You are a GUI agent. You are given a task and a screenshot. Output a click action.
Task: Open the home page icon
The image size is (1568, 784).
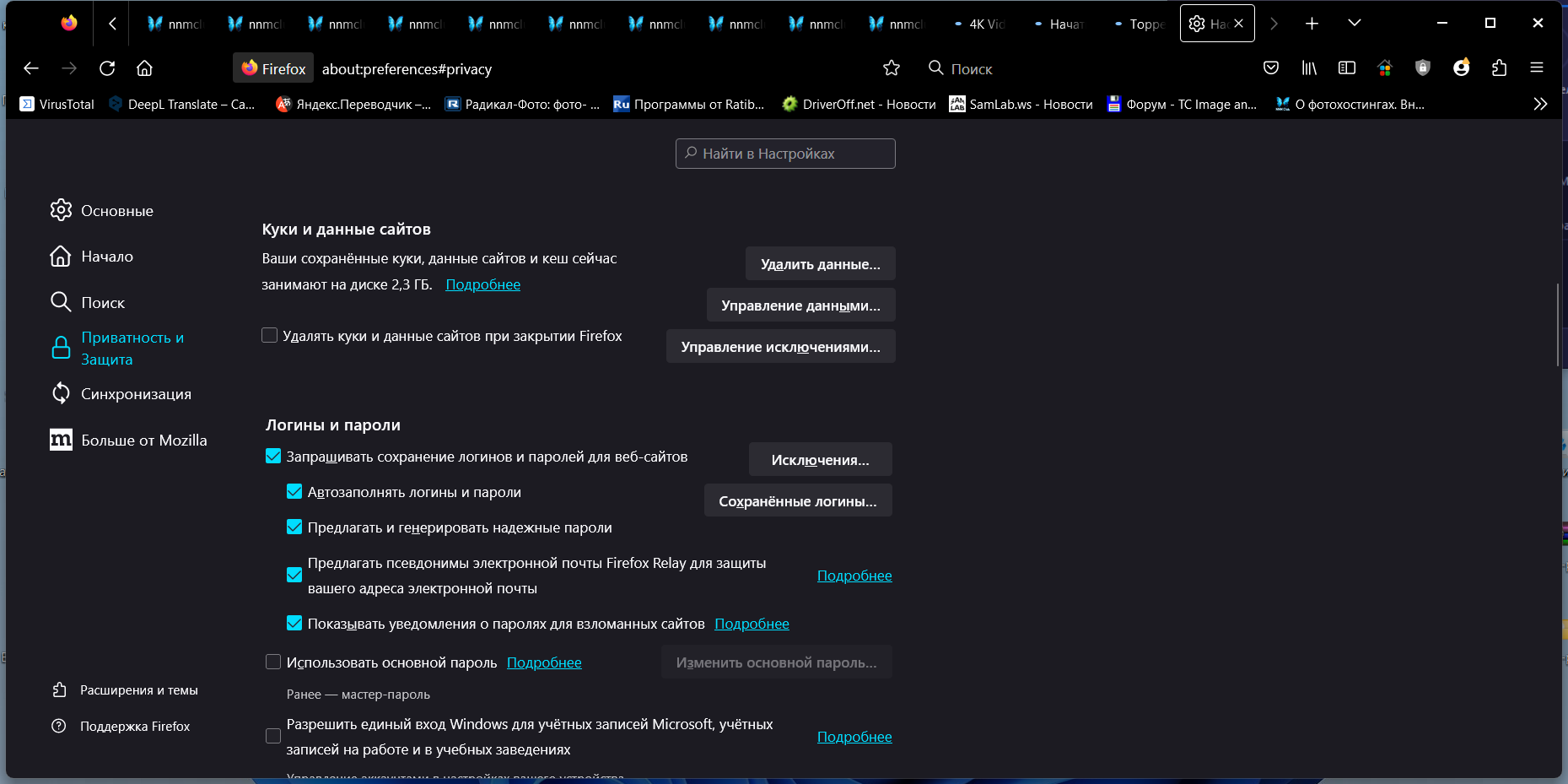[x=145, y=68]
